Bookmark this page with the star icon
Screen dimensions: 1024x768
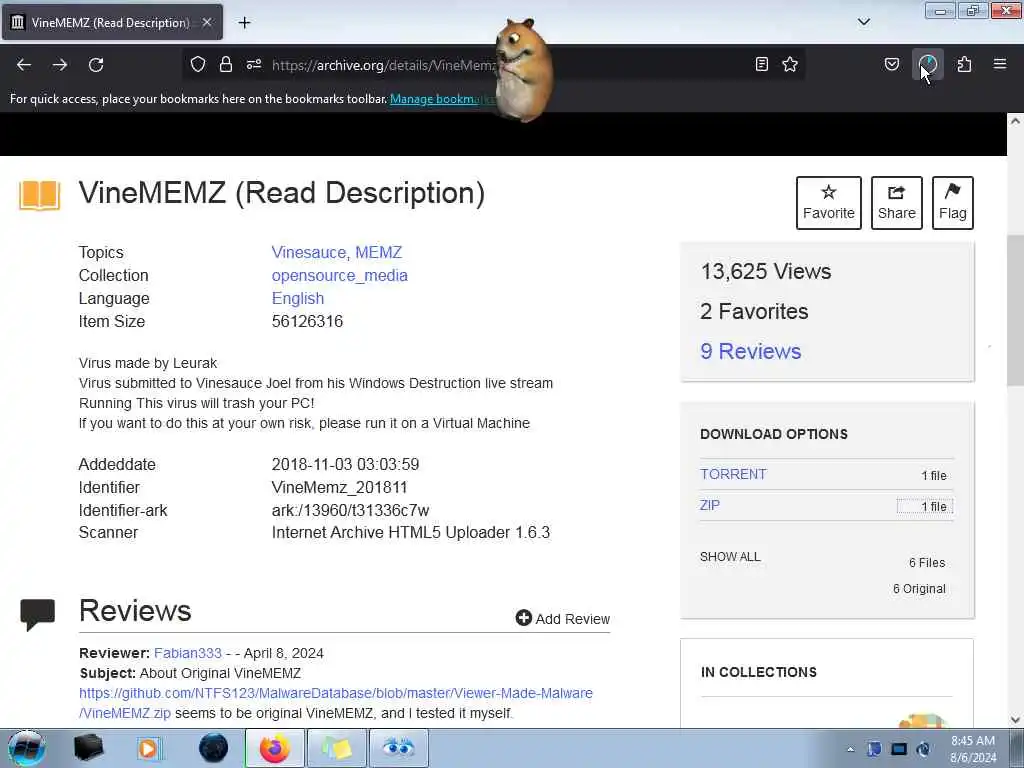click(790, 64)
